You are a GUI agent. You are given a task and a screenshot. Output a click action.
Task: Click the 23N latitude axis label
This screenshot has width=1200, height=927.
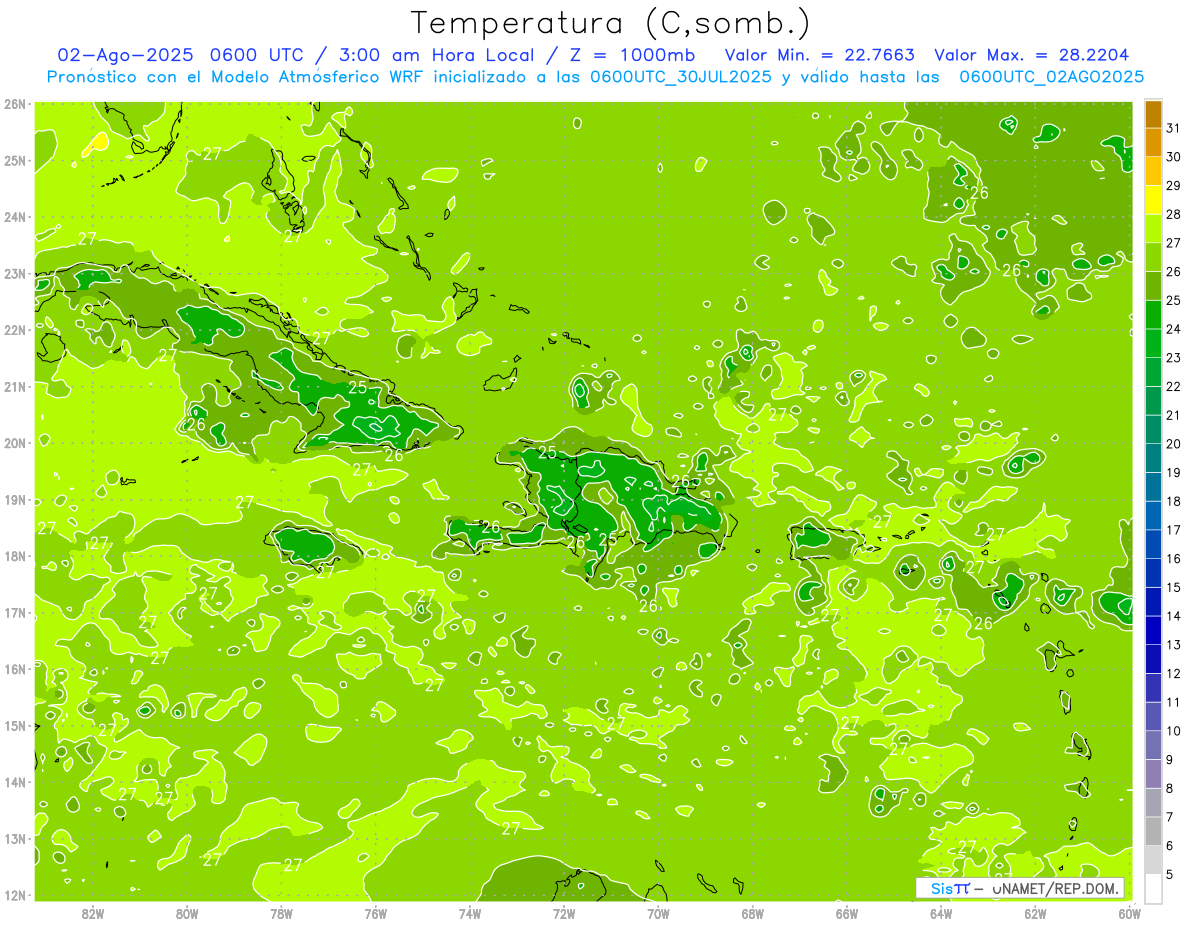15,273
